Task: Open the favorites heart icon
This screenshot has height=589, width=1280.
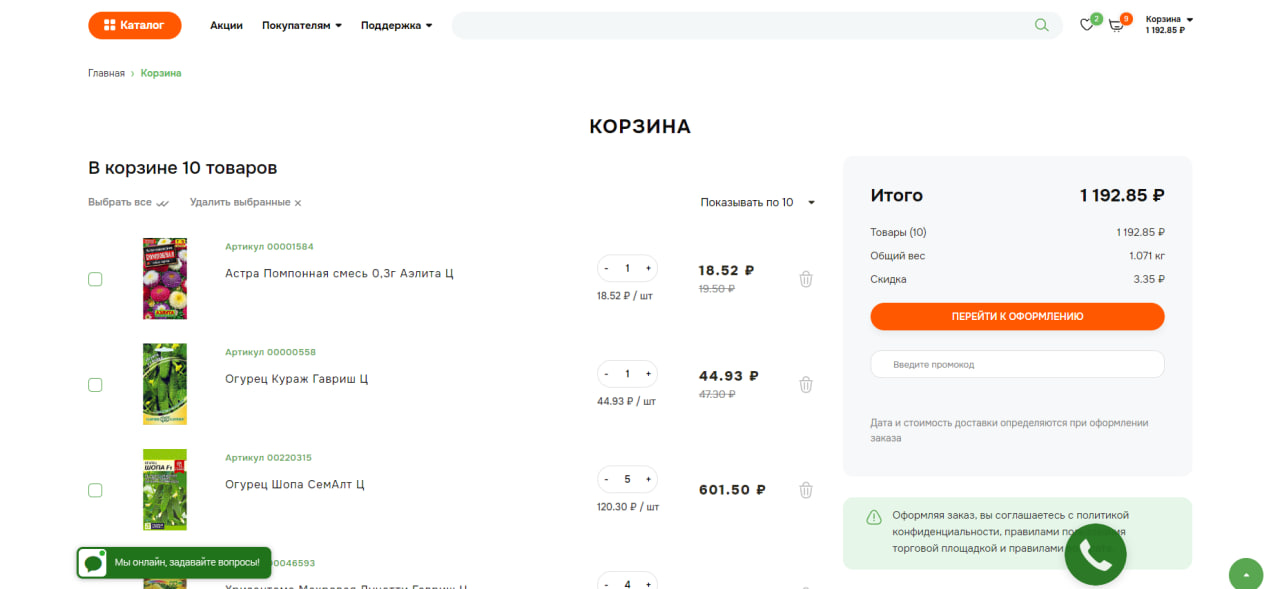Action: (1087, 25)
